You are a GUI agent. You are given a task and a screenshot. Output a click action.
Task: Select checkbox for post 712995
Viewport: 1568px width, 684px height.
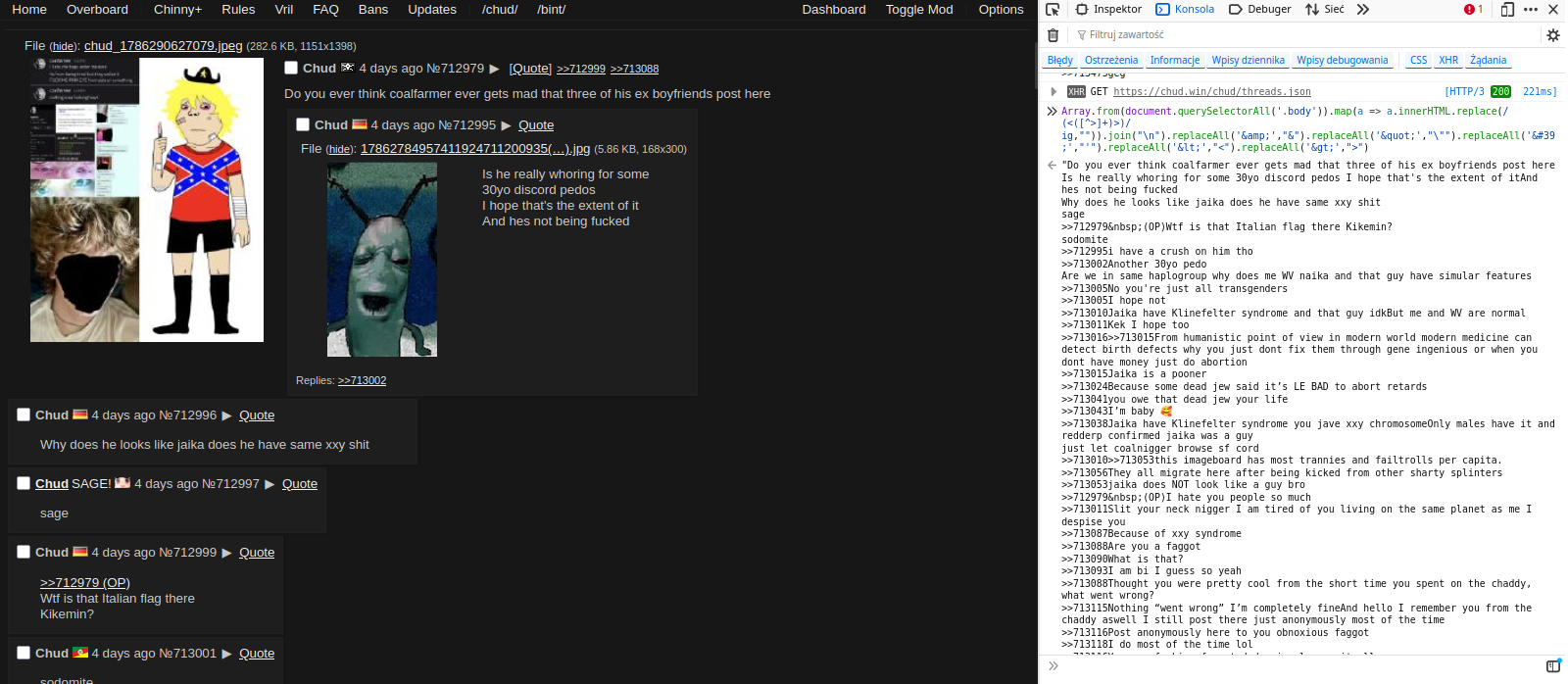[x=303, y=124]
